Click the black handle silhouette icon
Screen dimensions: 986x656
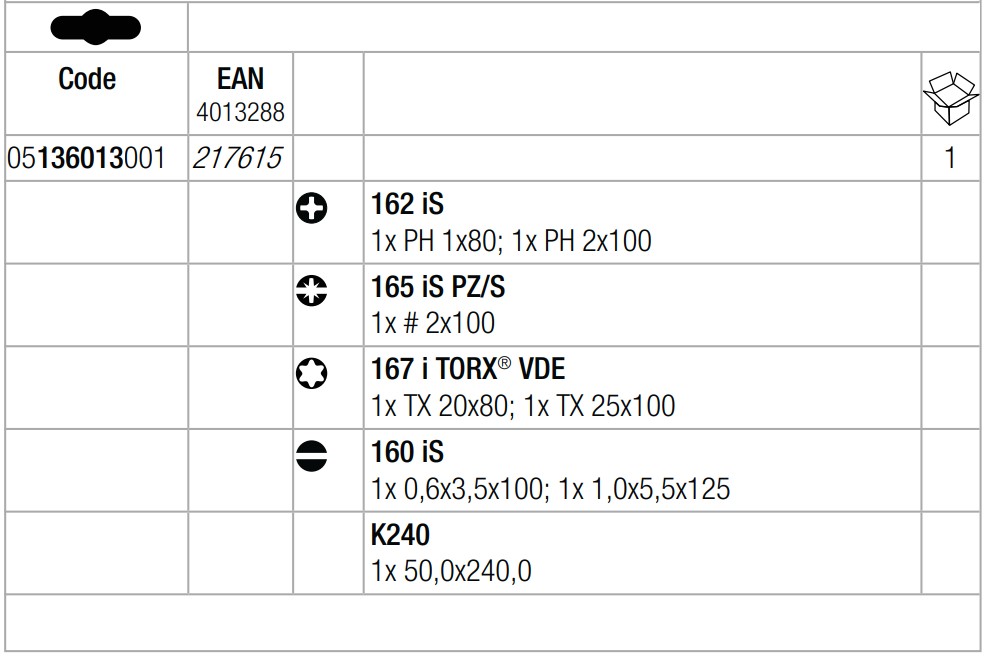tap(96, 27)
